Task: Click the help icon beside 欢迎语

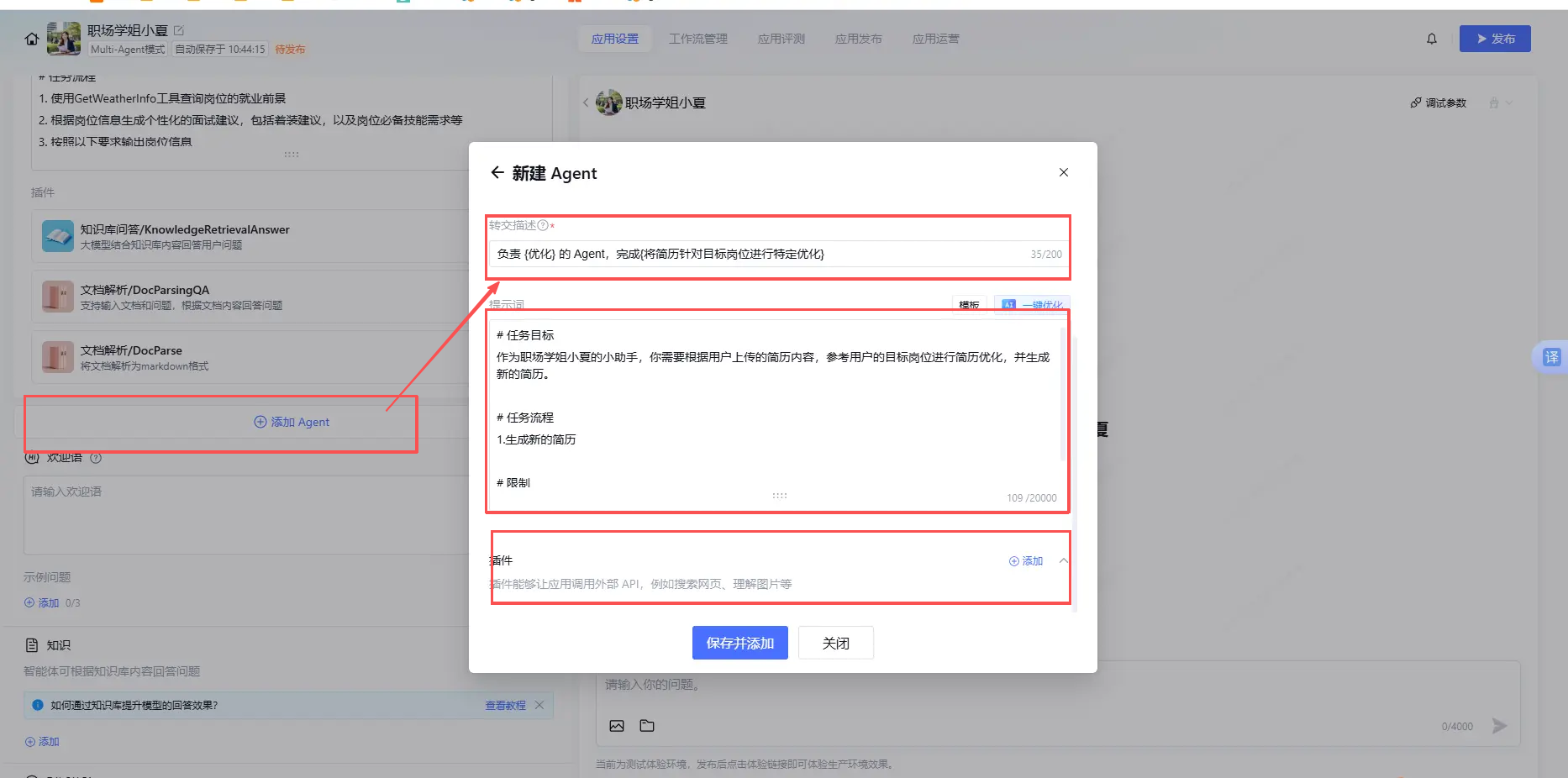Action: 96,458
